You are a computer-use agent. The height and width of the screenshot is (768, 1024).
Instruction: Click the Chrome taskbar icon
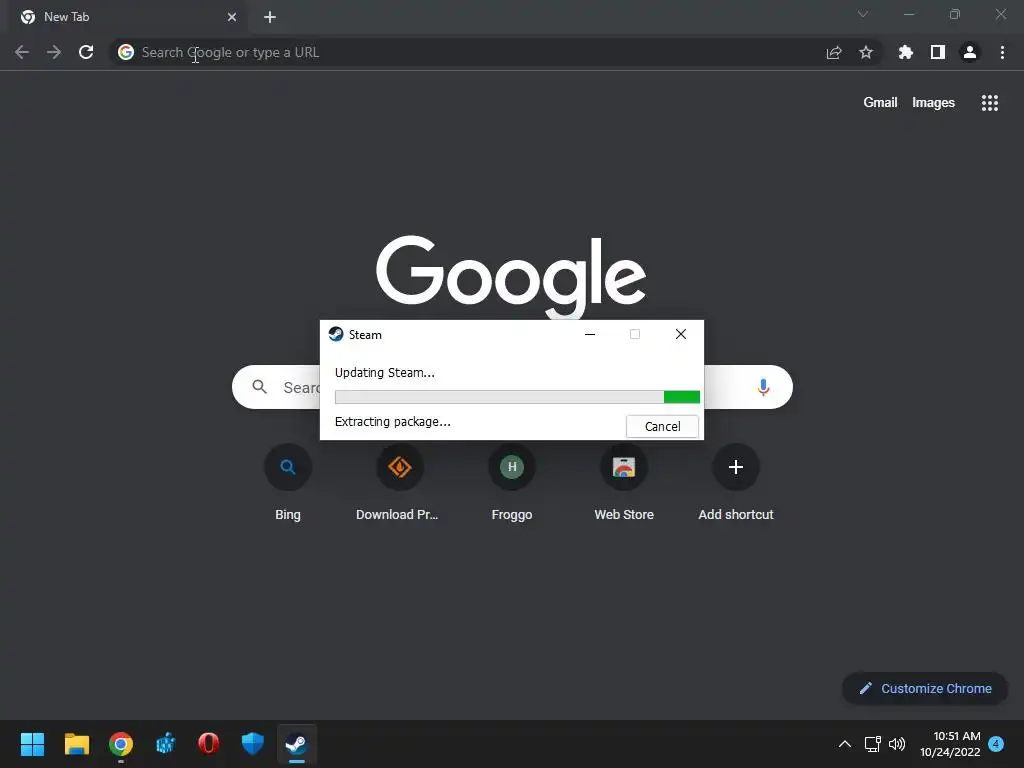point(121,744)
